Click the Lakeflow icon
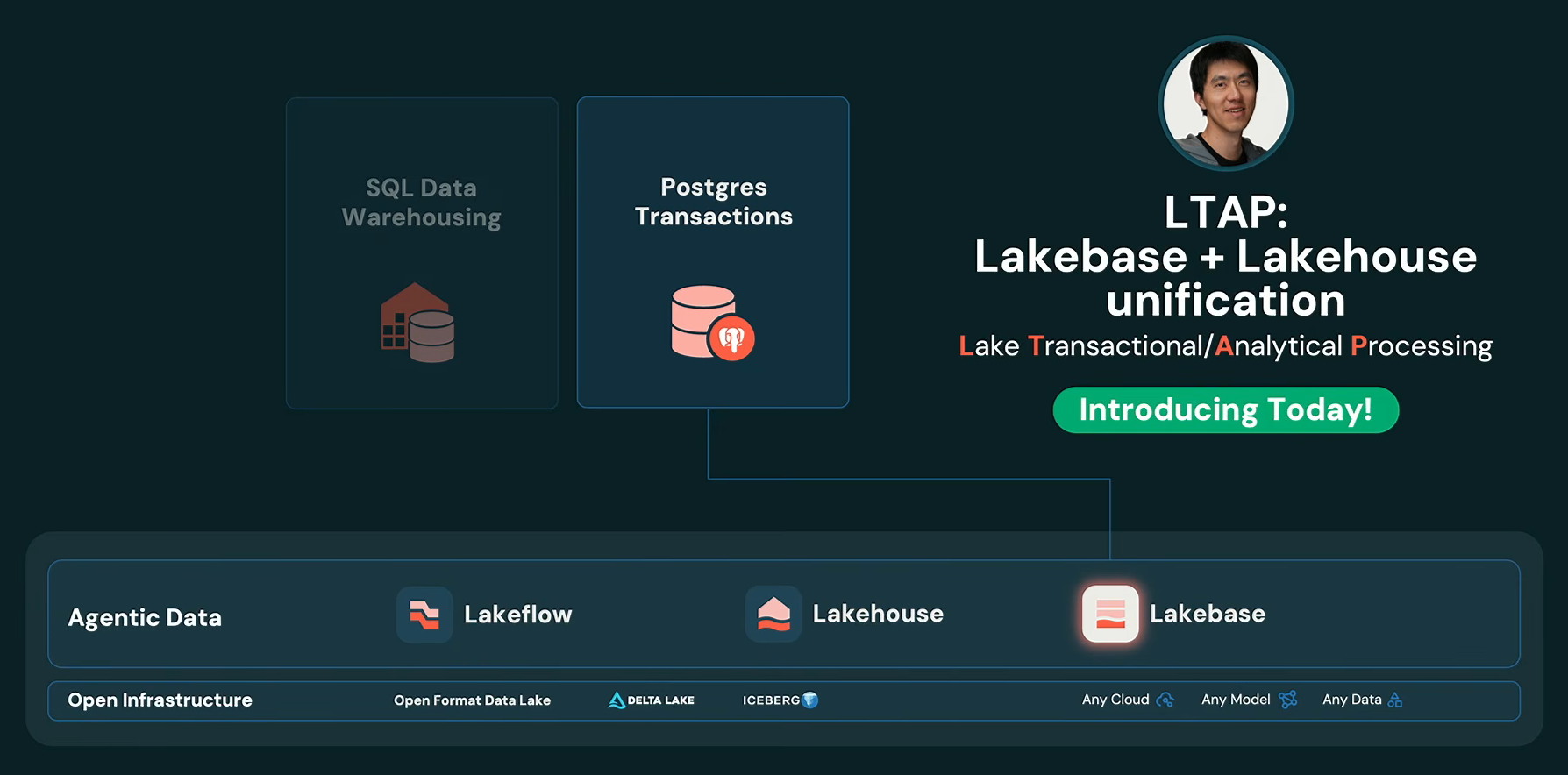The image size is (1568, 775). [424, 615]
